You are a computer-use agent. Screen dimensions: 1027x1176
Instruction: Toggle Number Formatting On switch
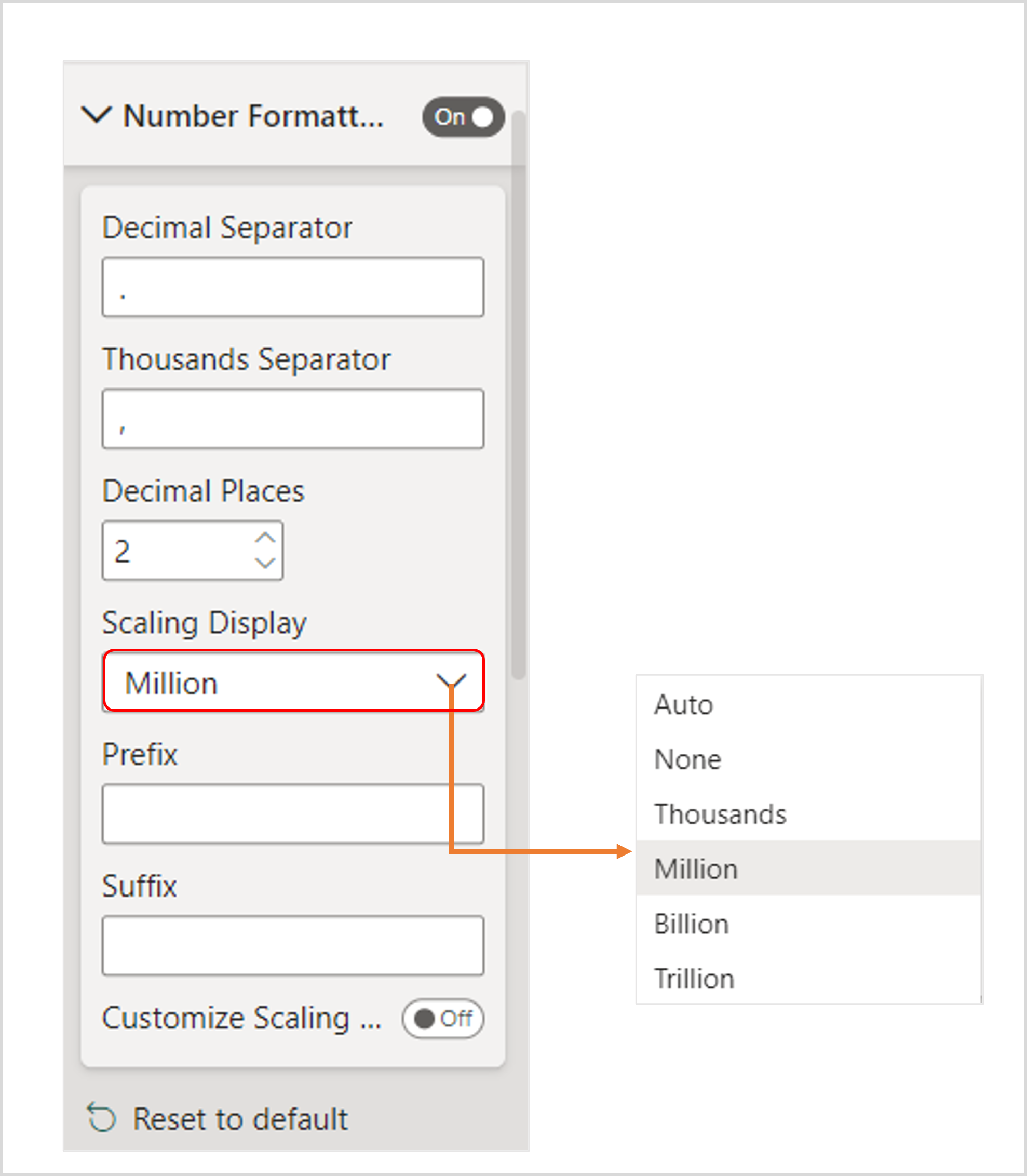463,117
